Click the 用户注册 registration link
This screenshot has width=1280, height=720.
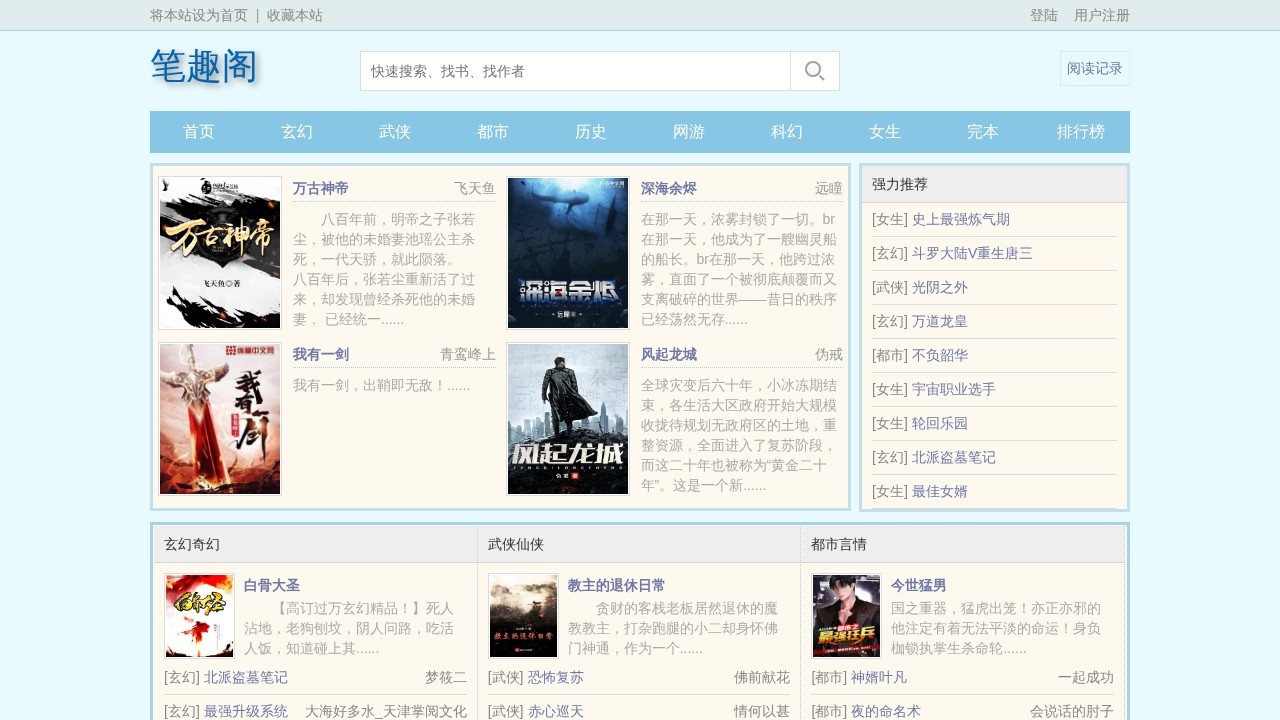pyautogui.click(x=1102, y=15)
